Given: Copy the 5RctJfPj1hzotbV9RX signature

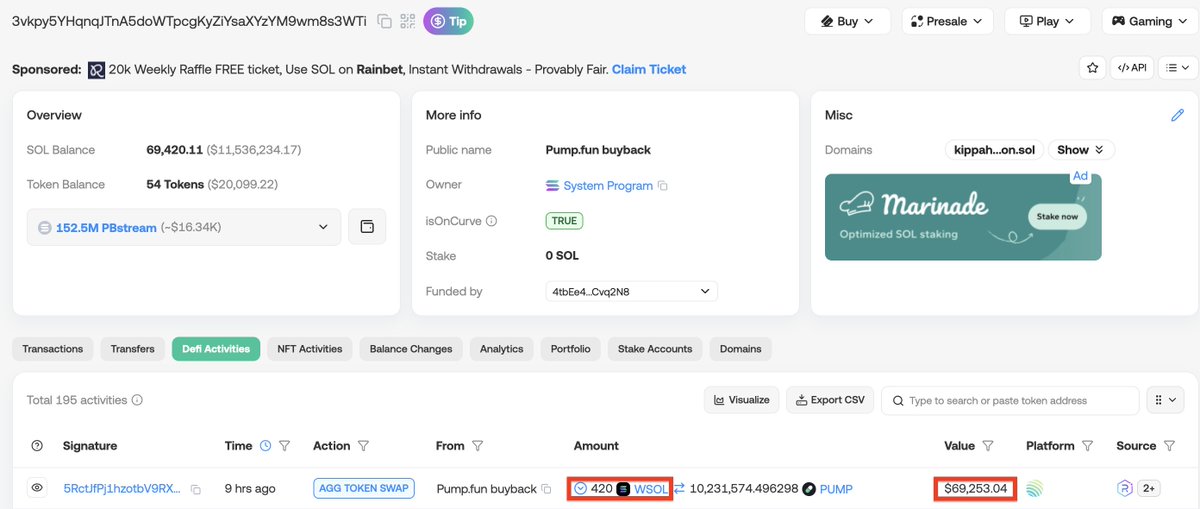Looking at the screenshot, I should pyautogui.click(x=196, y=490).
